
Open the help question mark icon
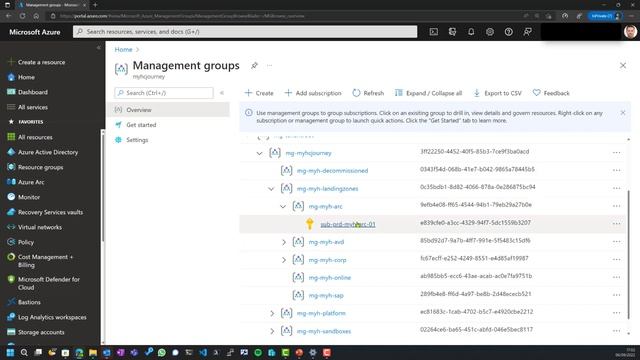(509, 32)
